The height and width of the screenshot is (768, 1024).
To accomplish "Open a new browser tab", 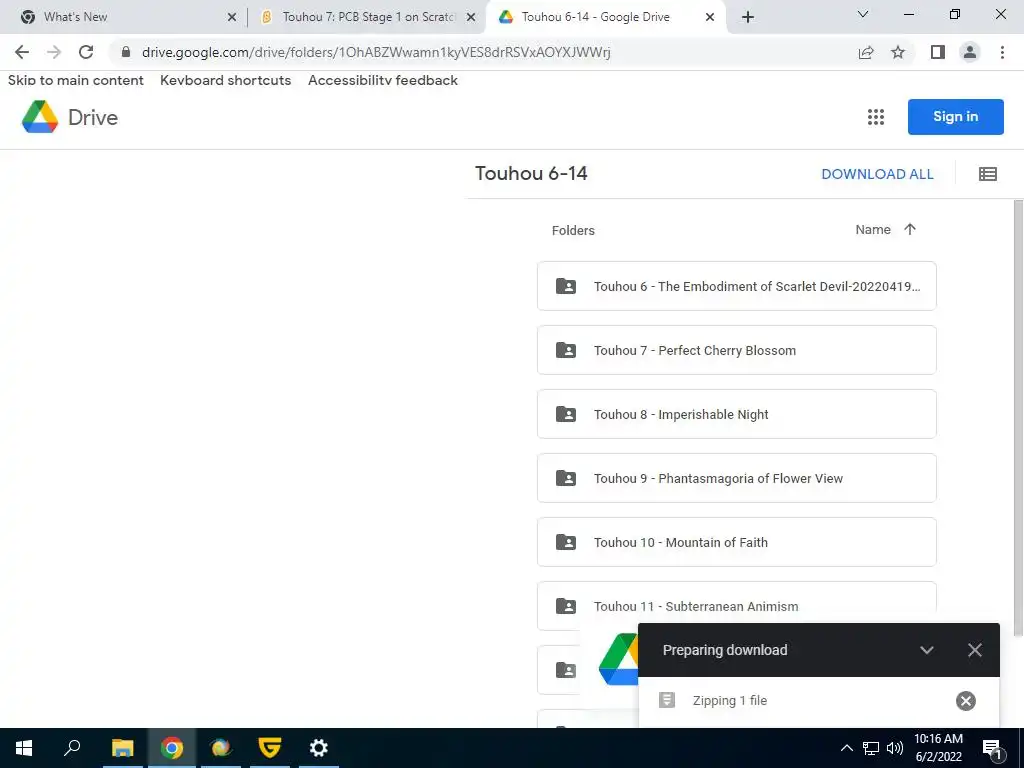I will click(x=748, y=17).
